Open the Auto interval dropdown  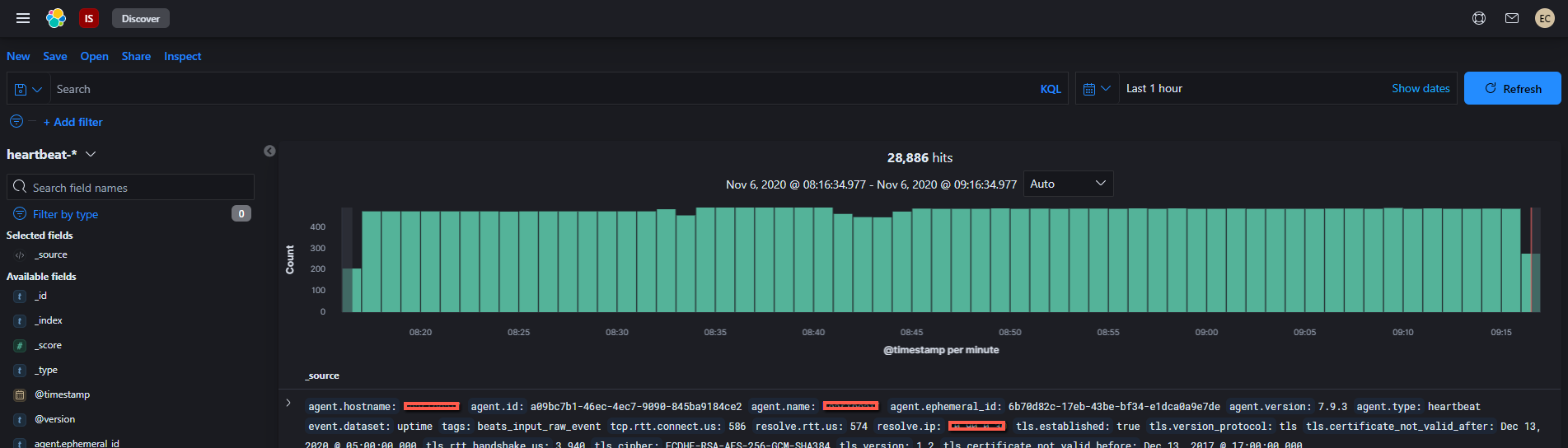tap(1068, 184)
